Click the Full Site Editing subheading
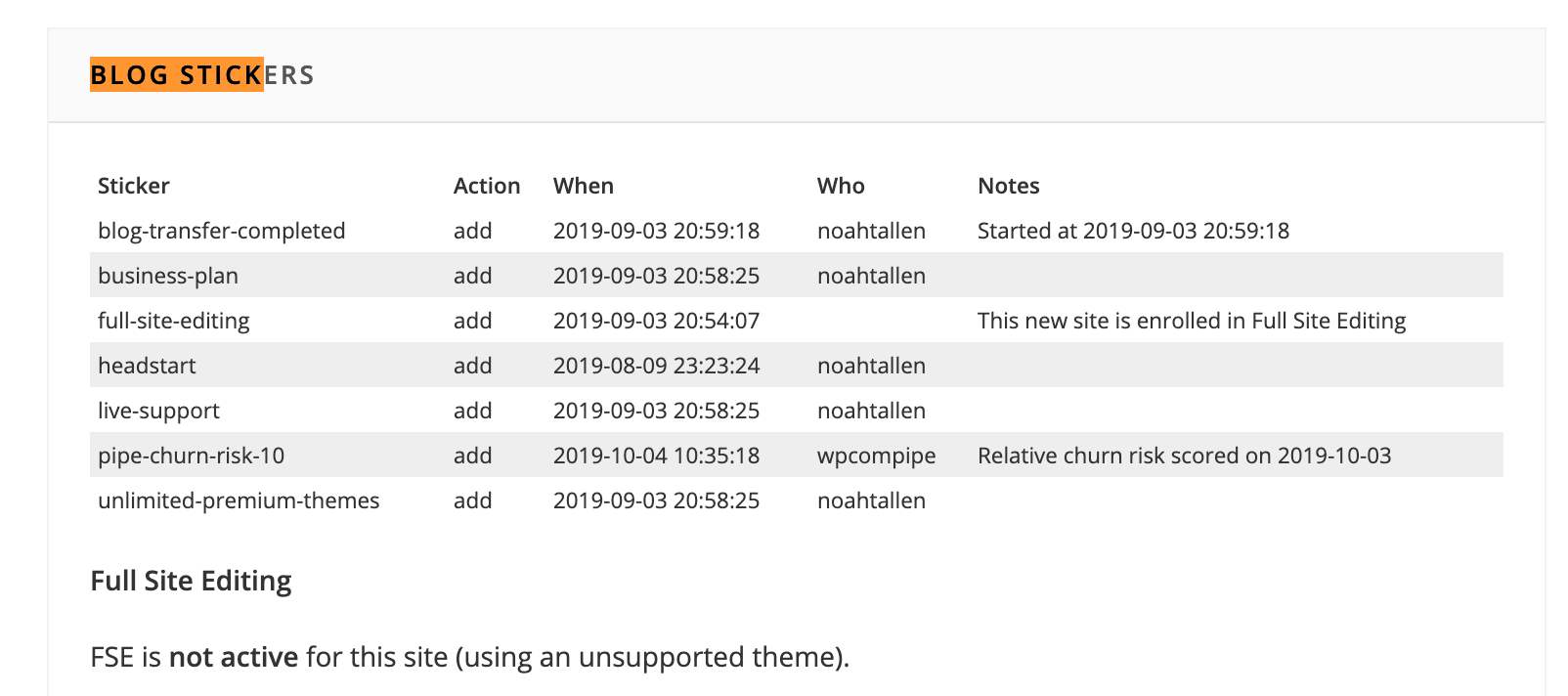The image size is (1568, 696). (192, 581)
